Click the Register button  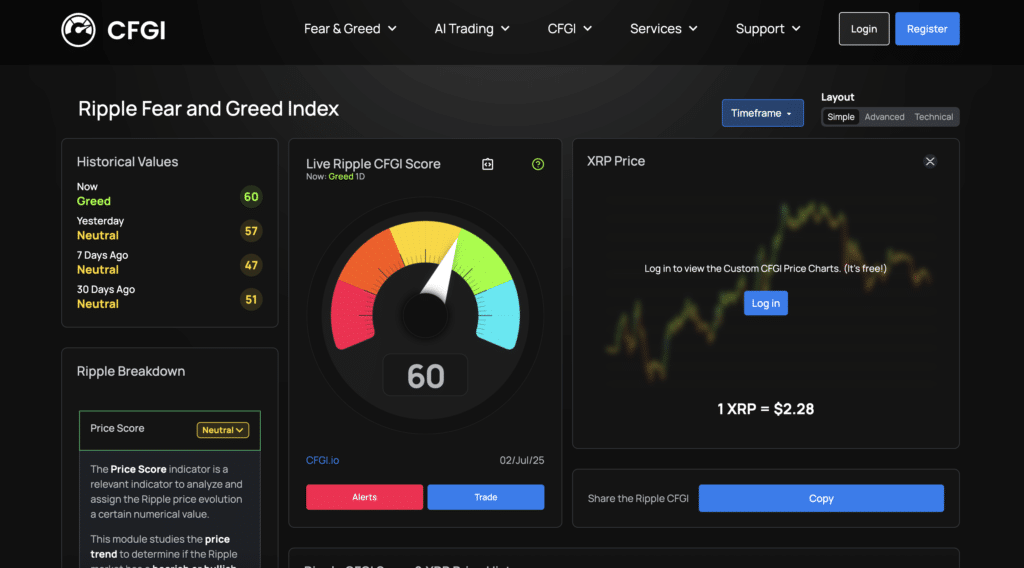(x=927, y=29)
